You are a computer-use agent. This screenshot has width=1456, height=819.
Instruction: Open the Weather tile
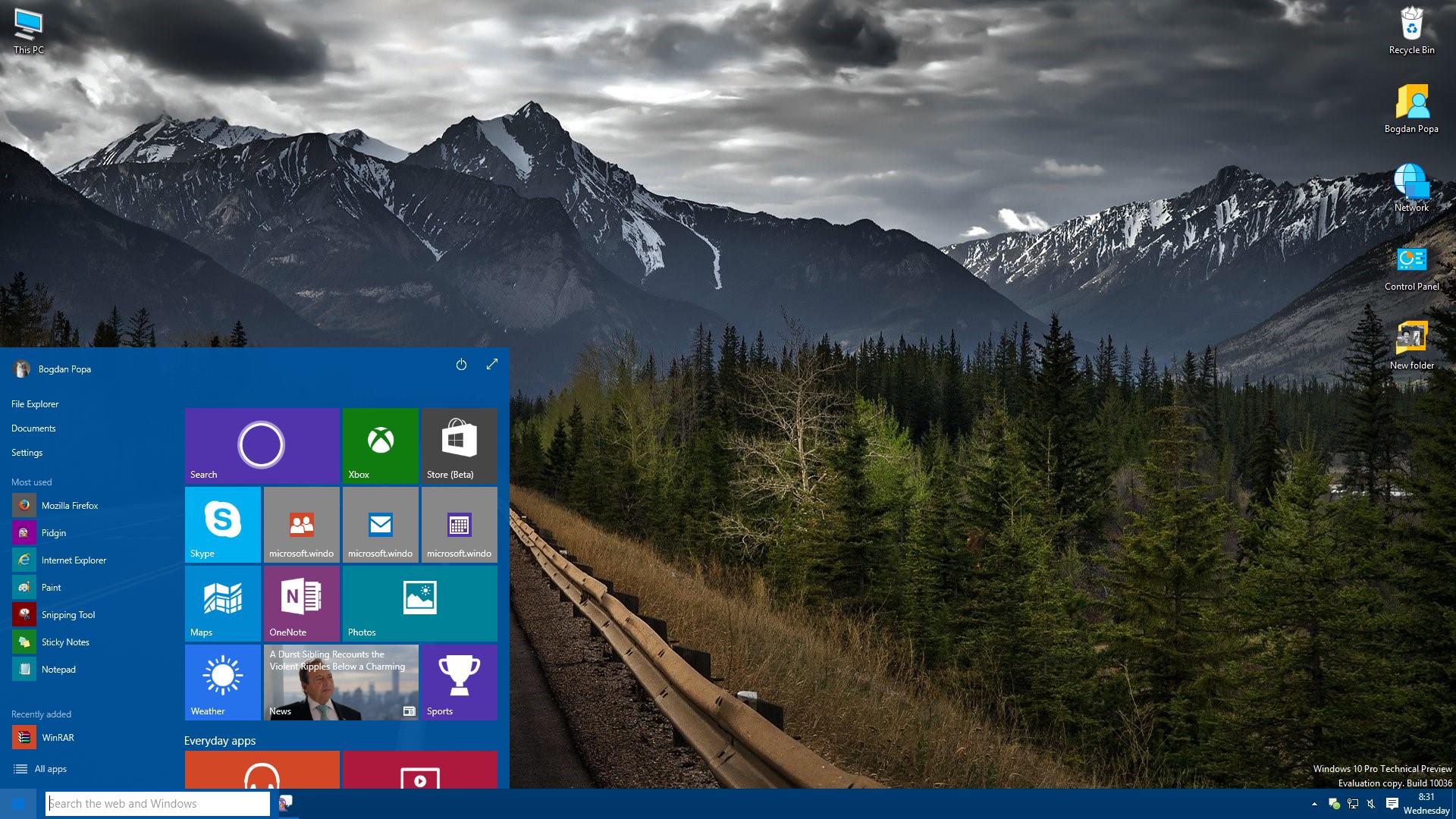[222, 682]
